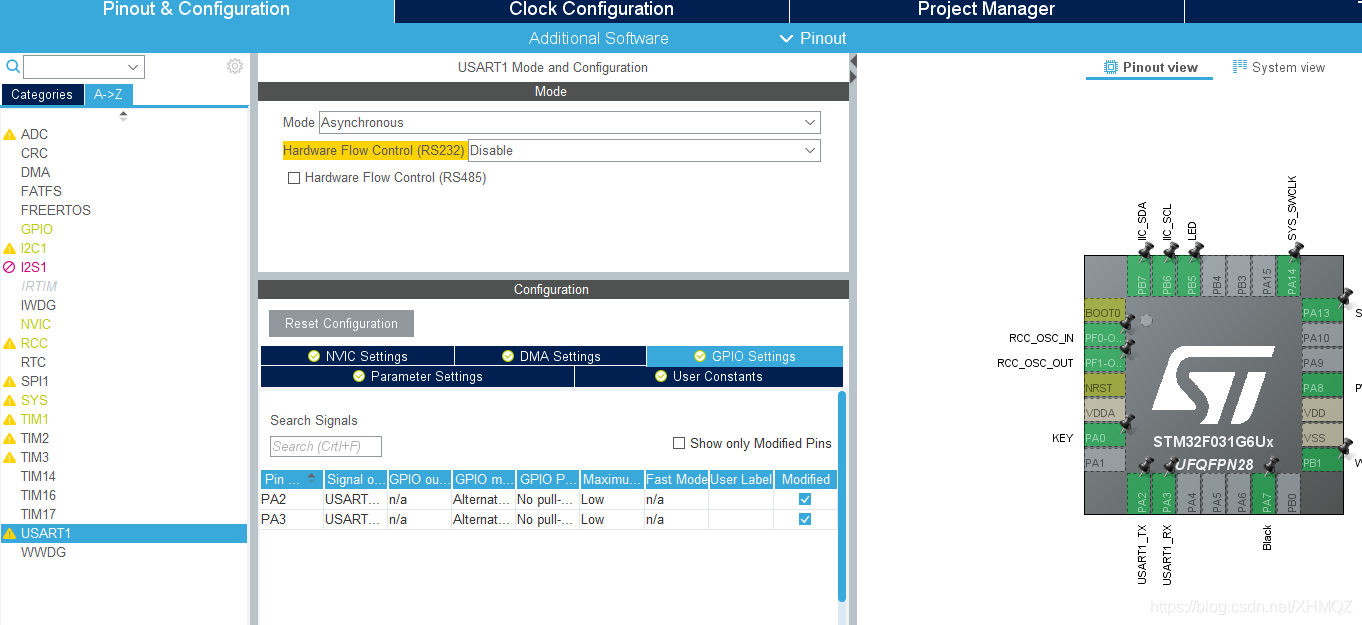Click the green check on DMA Settings

[508, 356]
